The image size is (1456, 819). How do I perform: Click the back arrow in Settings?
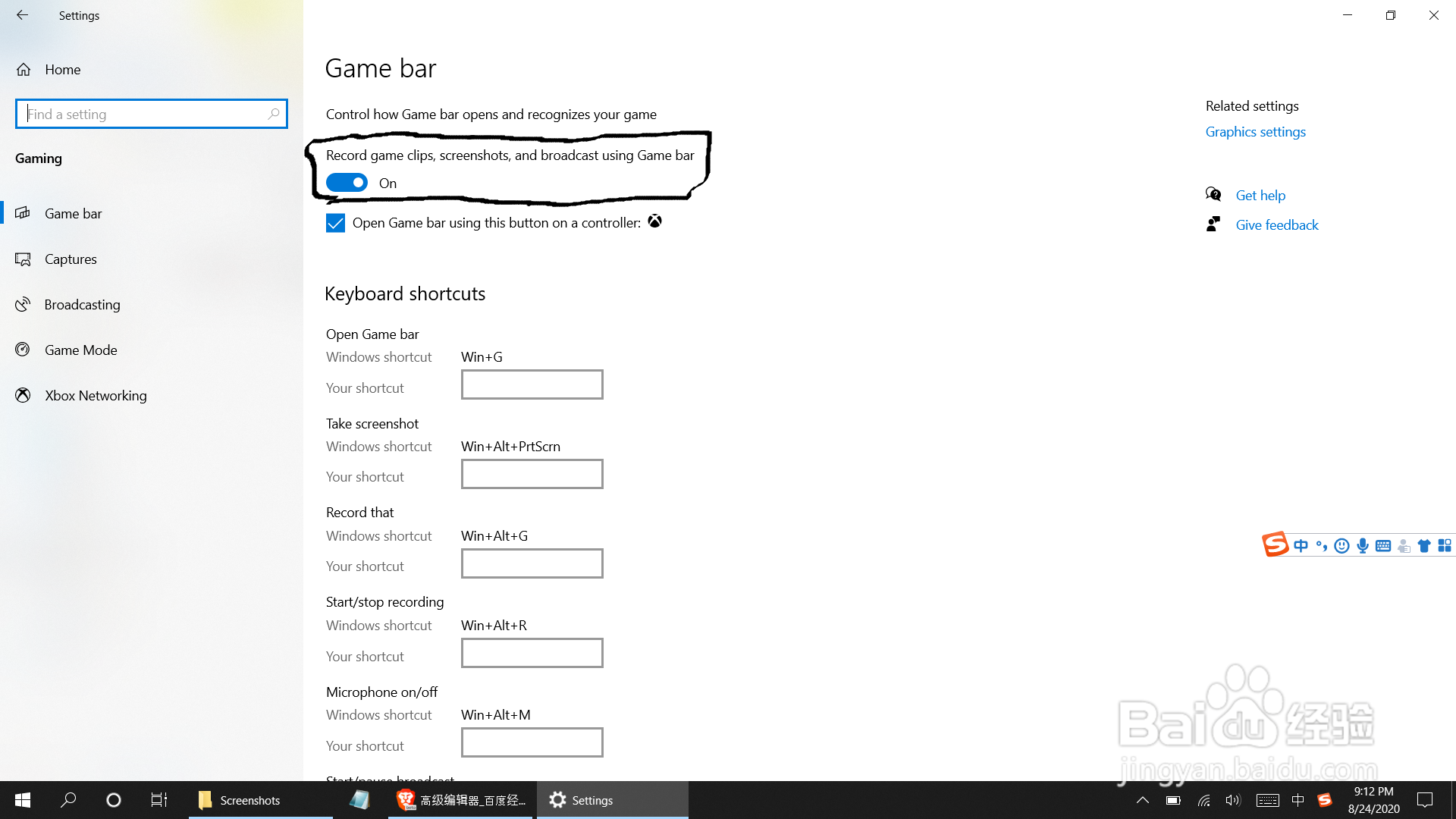22,15
